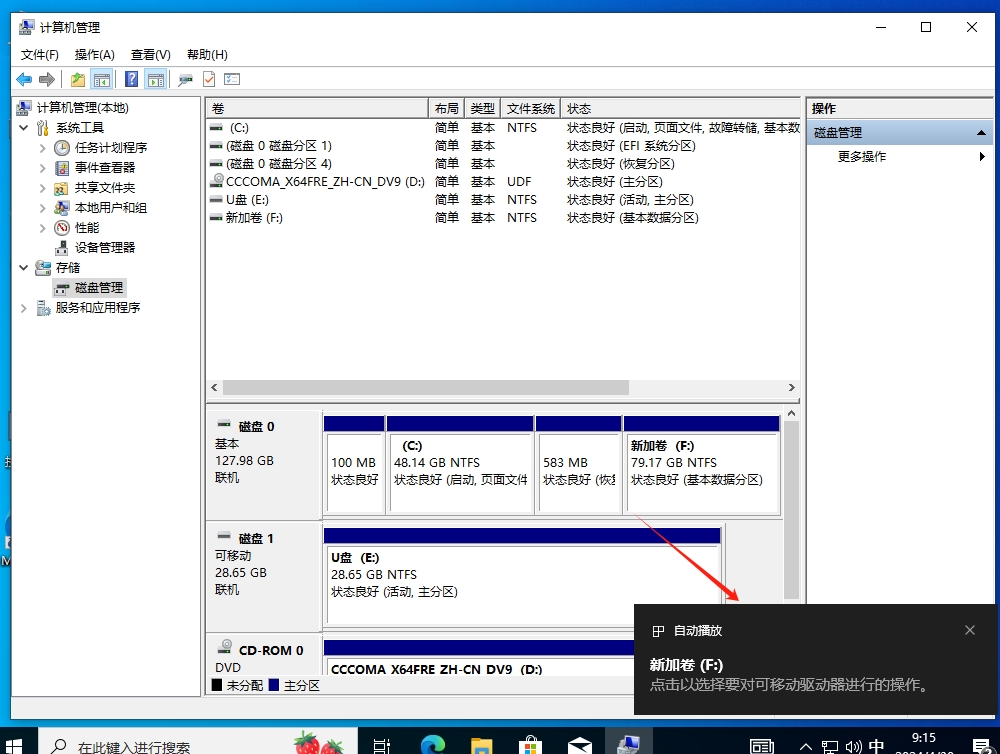Viewport: 1000px width, 754px height.
Task: Collapse the 磁盘管理 actions section arrow
Action: tap(981, 133)
